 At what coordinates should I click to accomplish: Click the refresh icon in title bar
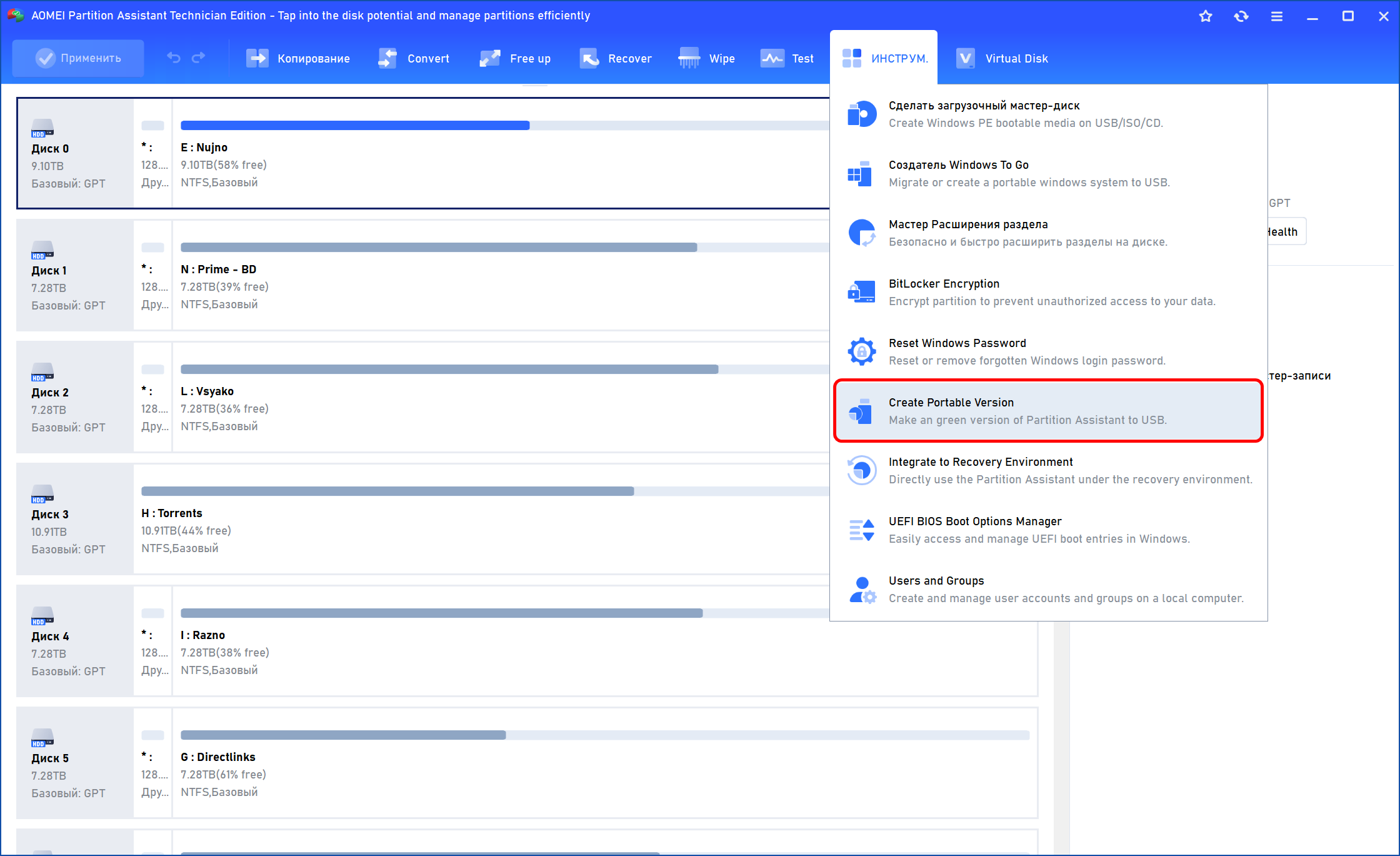[1241, 16]
